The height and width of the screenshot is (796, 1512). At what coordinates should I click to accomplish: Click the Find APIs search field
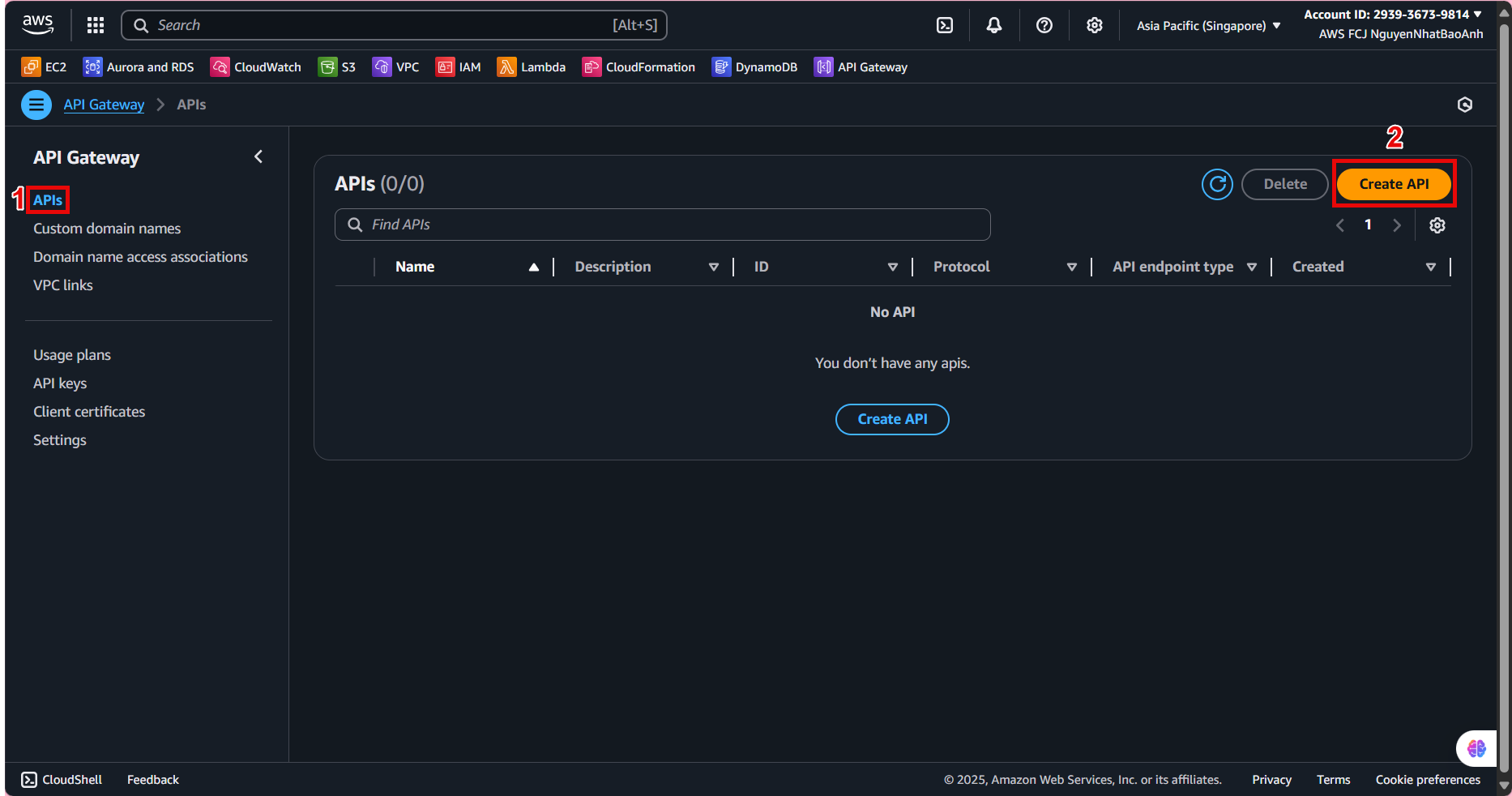[x=663, y=225]
